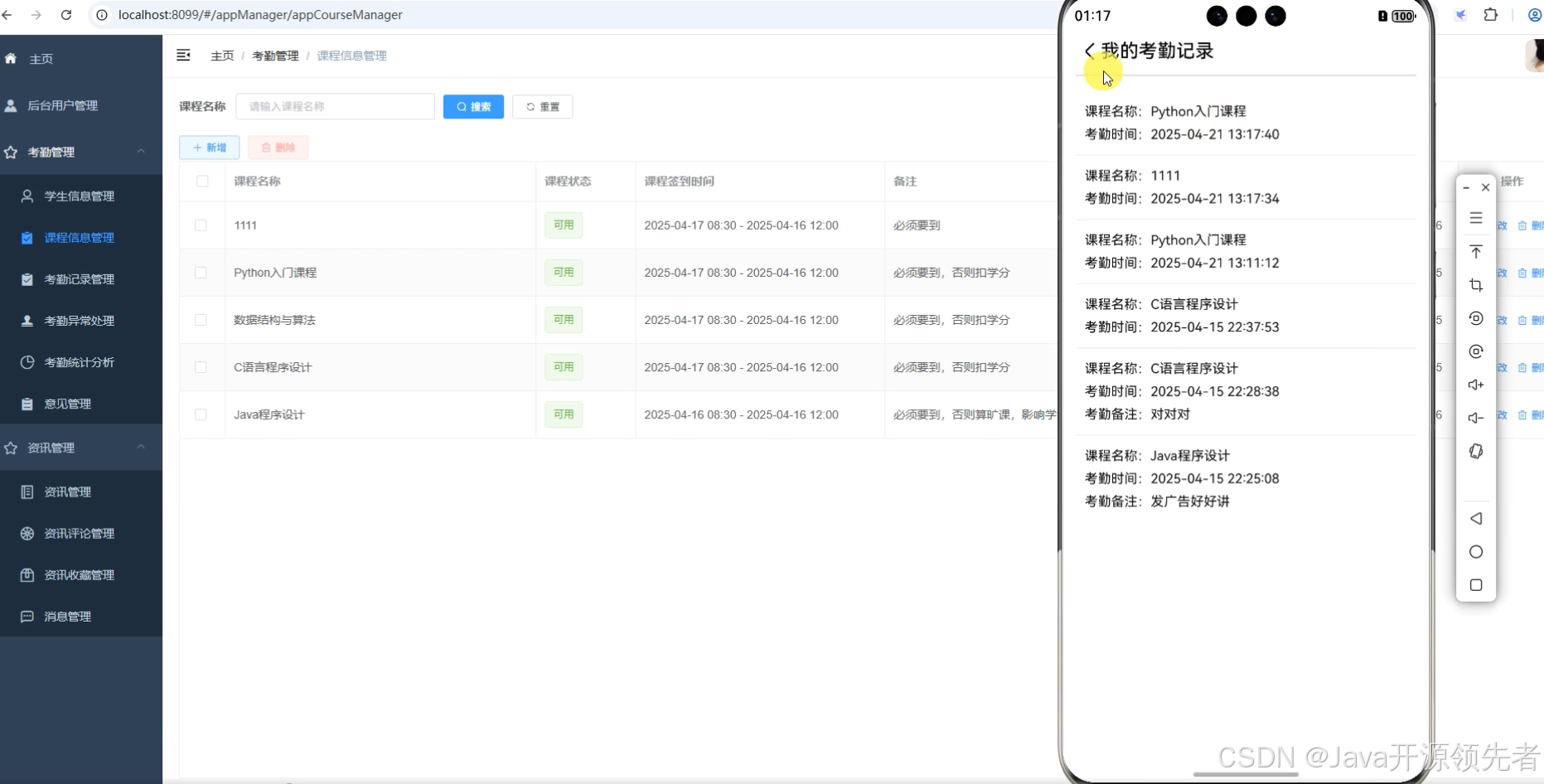
Task: Check the row checkbox for Python入门课程
Action: tap(201, 273)
